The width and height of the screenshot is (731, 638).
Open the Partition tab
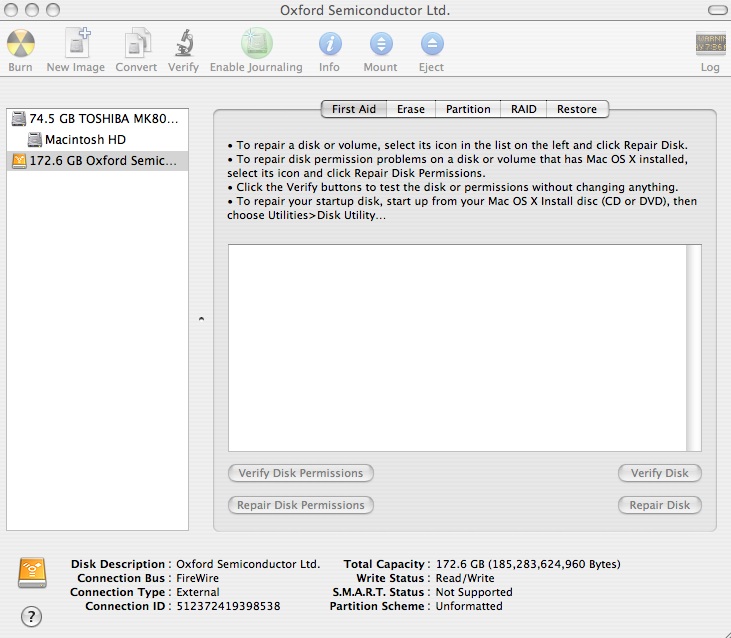468,109
